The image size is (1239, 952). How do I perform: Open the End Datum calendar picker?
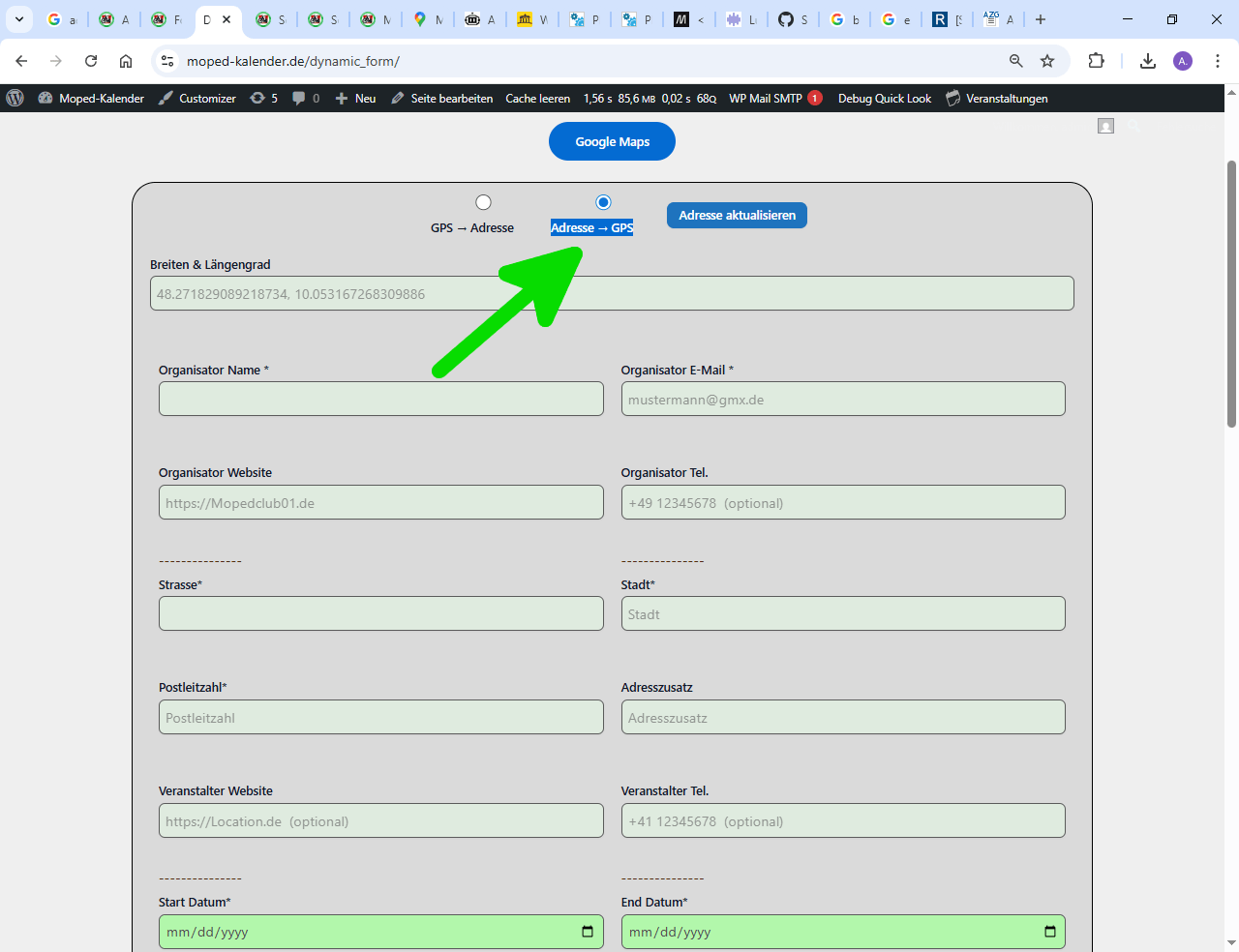point(1050,932)
